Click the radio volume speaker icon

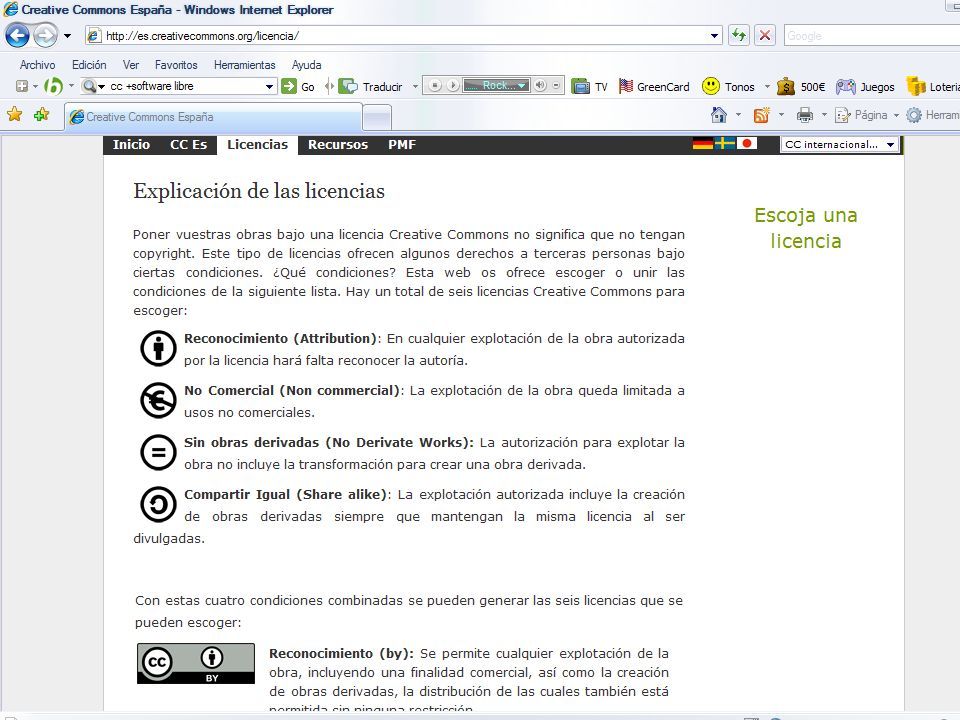click(540, 86)
